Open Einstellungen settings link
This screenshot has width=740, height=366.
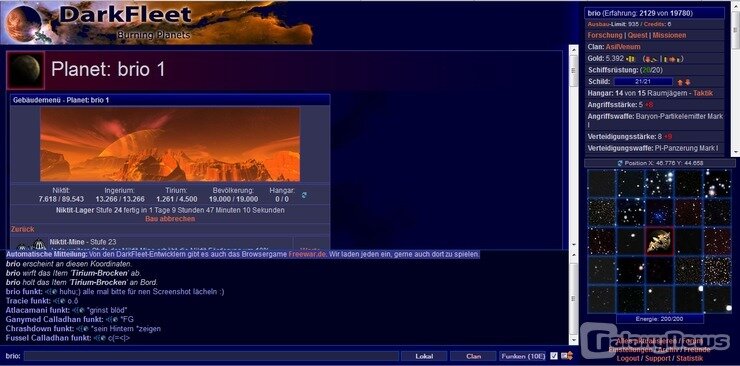[631, 349]
